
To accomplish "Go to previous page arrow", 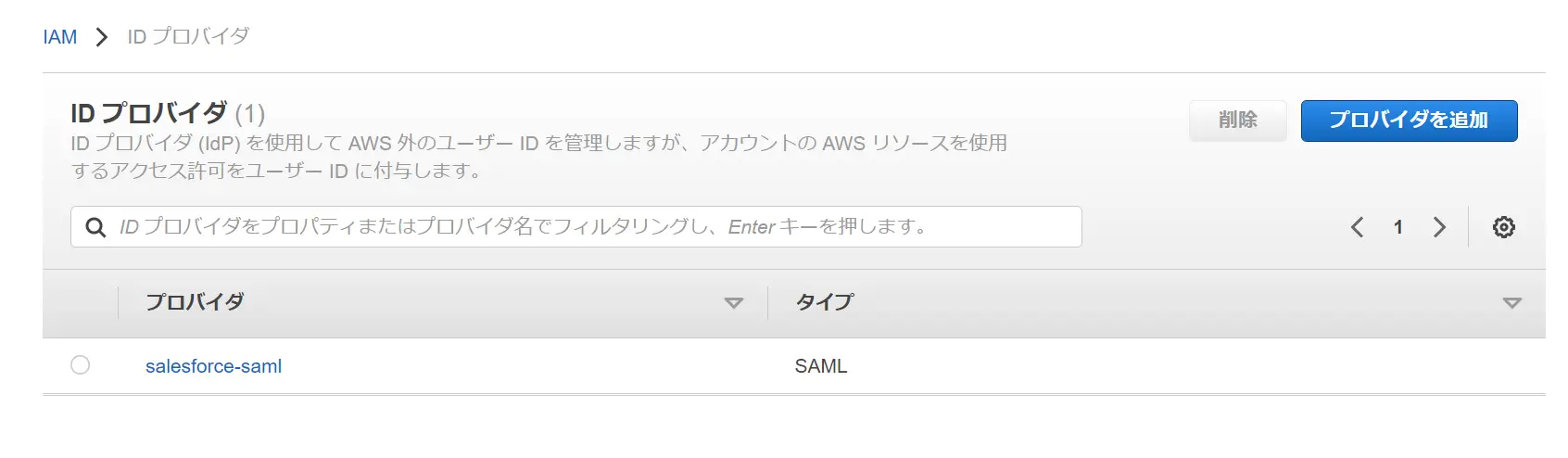I will [x=1357, y=227].
